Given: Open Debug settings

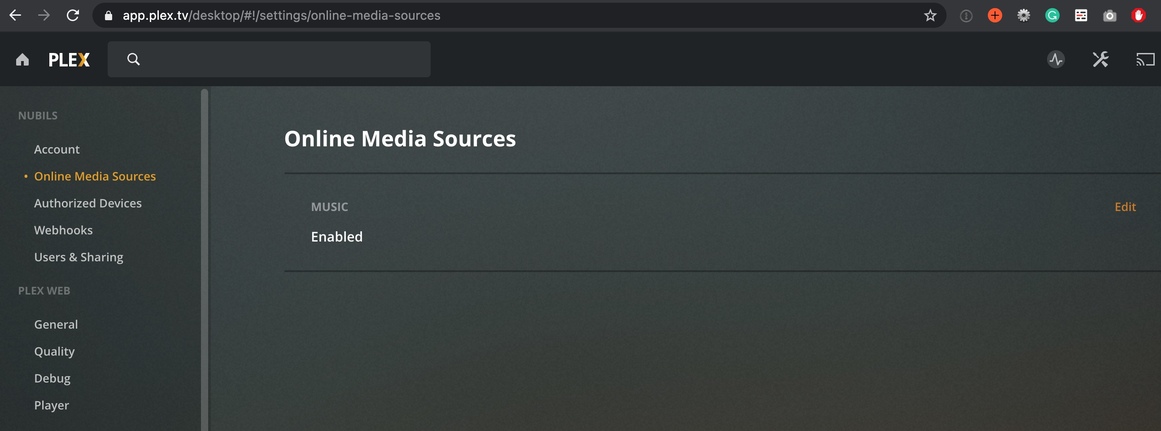Looking at the screenshot, I should (52, 378).
